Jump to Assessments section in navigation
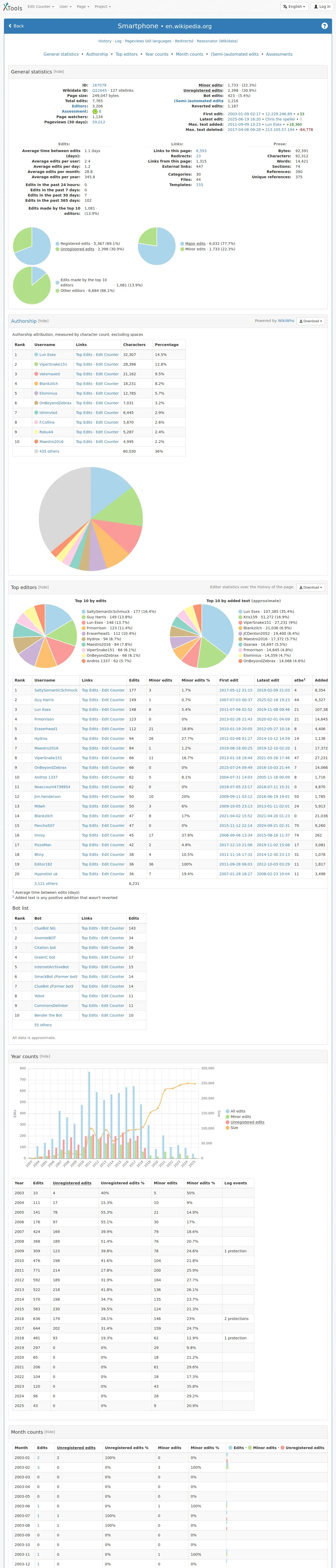Viewport: 336px width, 1568px height. [279, 54]
